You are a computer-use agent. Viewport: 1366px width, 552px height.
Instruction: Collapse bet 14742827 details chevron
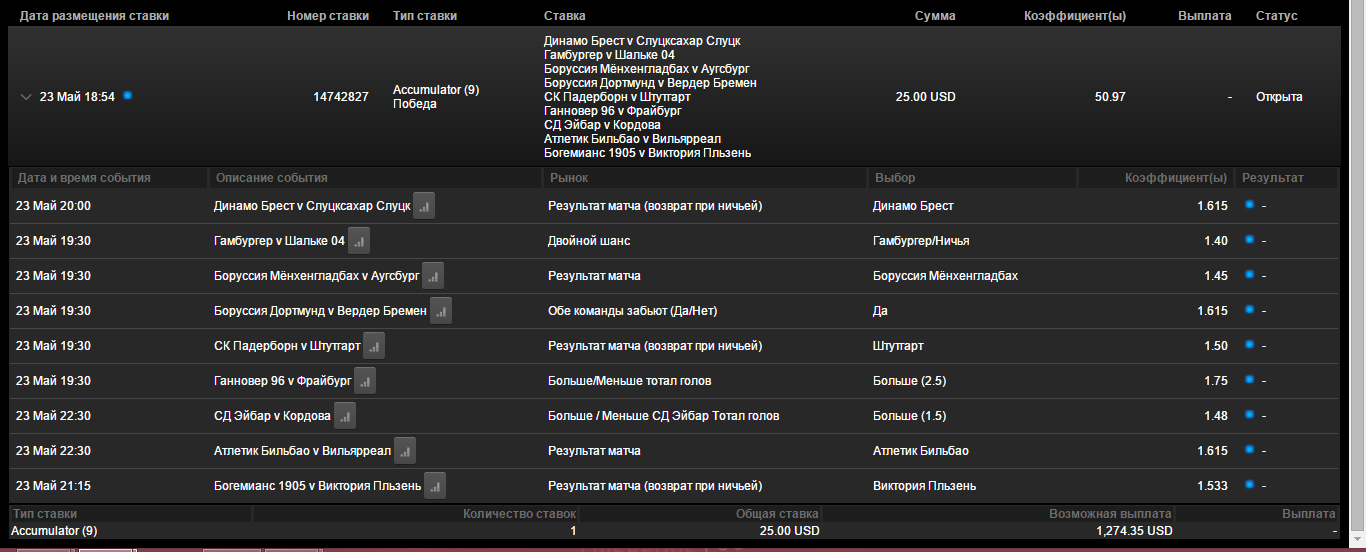pos(26,98)
